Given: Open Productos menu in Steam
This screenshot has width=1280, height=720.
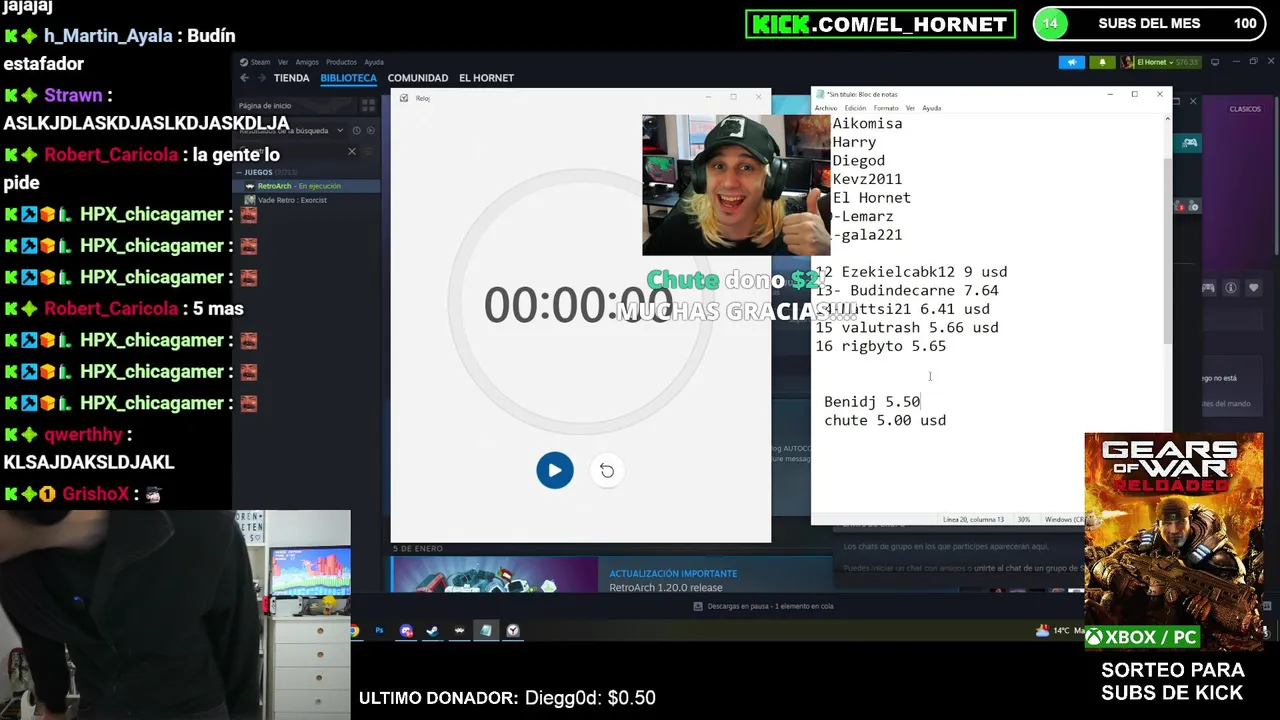Looking at the screenshot, I should click(341, 62).
